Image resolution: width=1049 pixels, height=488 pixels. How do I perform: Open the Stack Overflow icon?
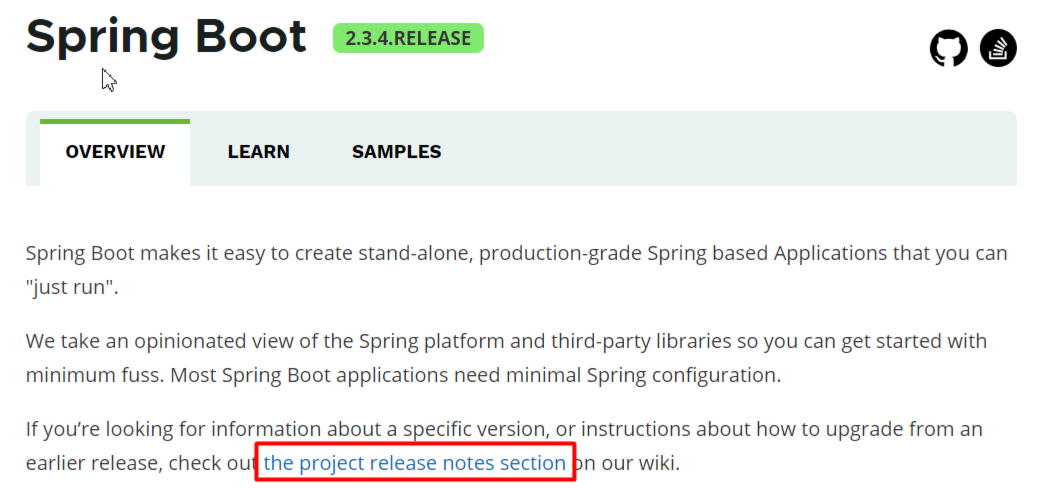pos(997,48)
